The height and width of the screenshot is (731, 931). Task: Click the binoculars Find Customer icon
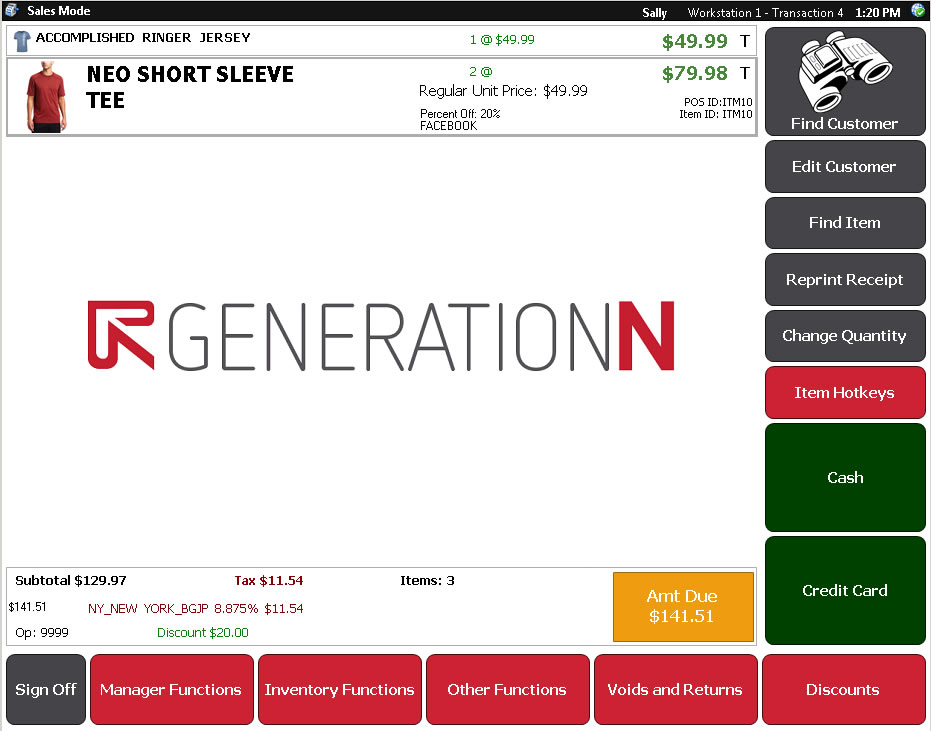pos(845,72)
